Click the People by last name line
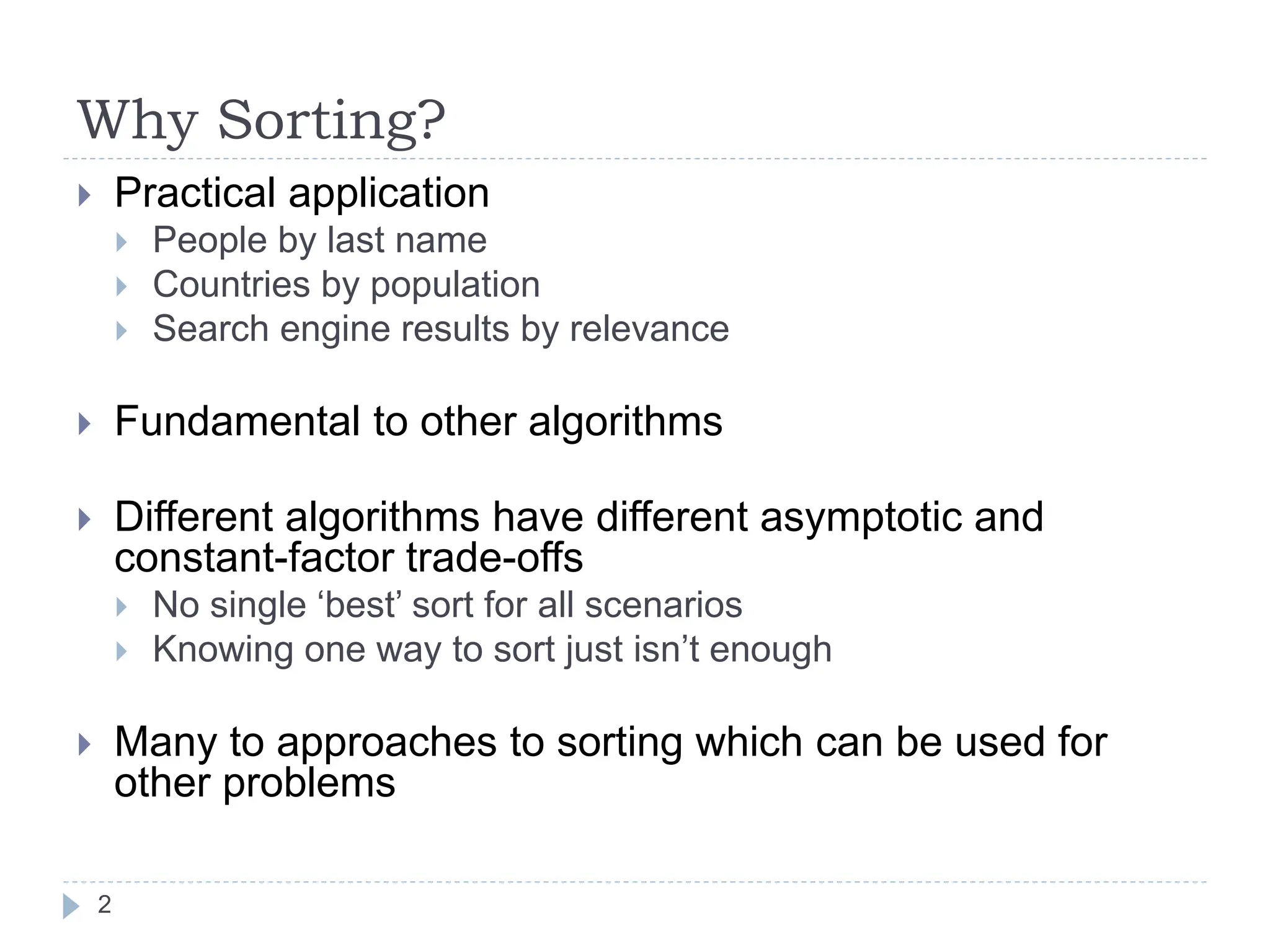 pos(319,241)
